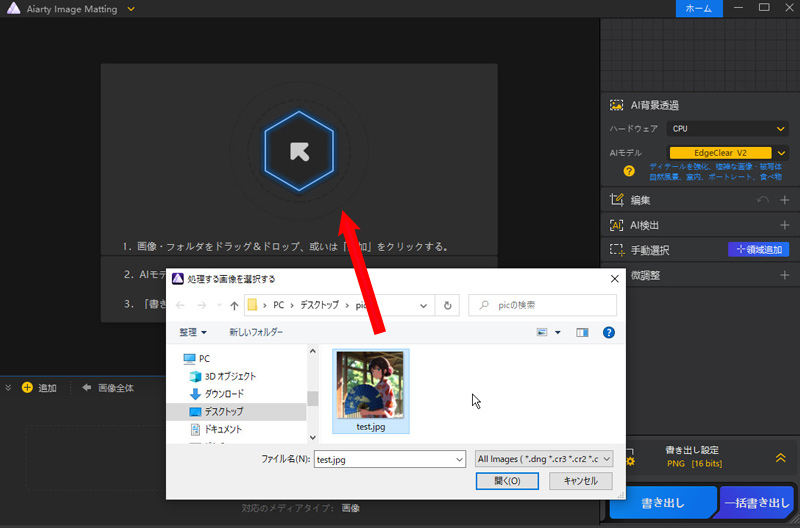
Task: Click the tree scrollbar down arrow
Action: pos(312,437)
